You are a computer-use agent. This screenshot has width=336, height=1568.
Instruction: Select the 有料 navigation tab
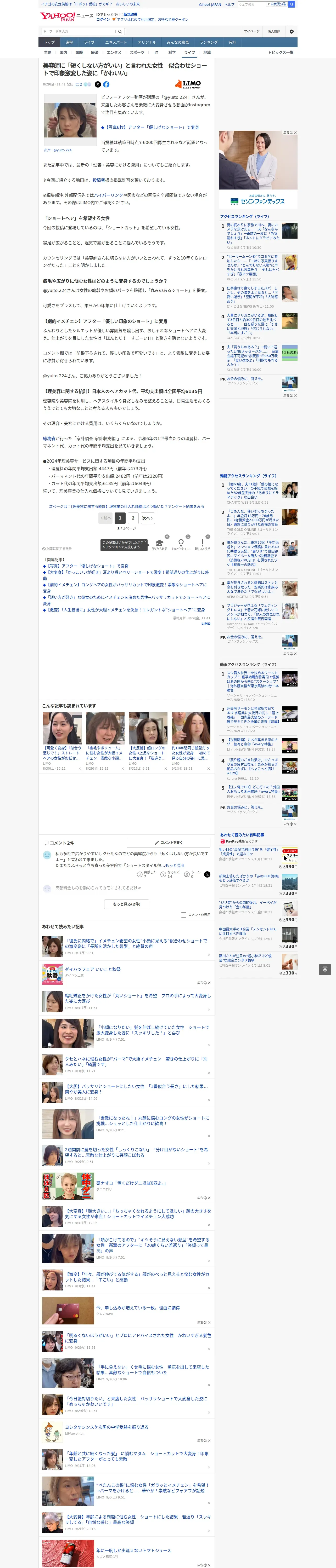point(232,43)
